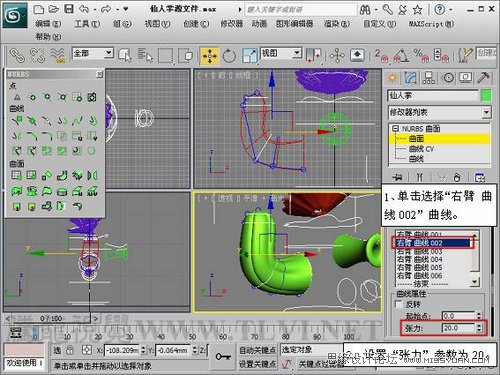Close the NURBS floating toolbox
The image size is (500, 375).
pos(99,74)
